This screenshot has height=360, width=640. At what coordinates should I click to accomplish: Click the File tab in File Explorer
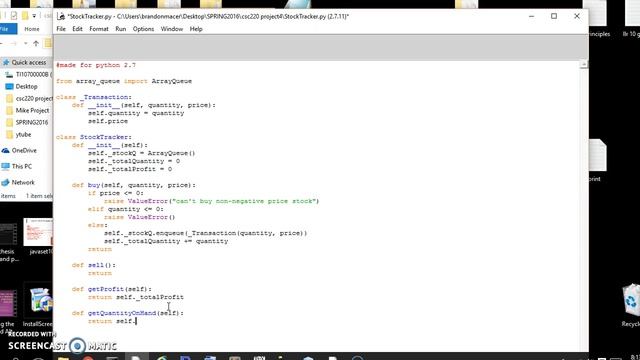tap(6, 29)
